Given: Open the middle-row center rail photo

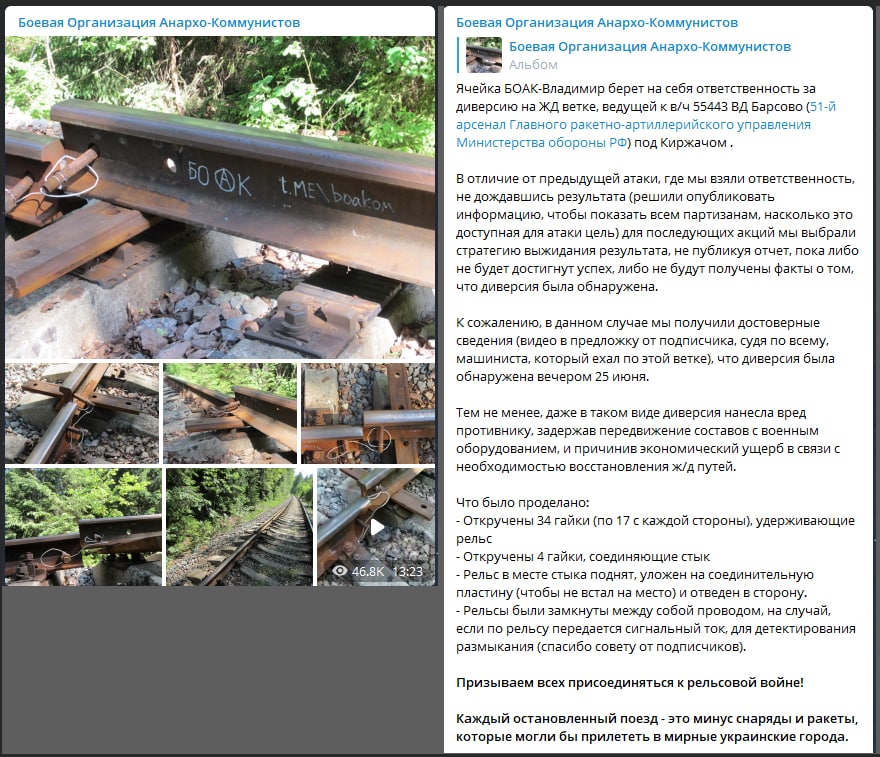Looking at the screenshot, I should pyautogui.click(x=230, y=413).
